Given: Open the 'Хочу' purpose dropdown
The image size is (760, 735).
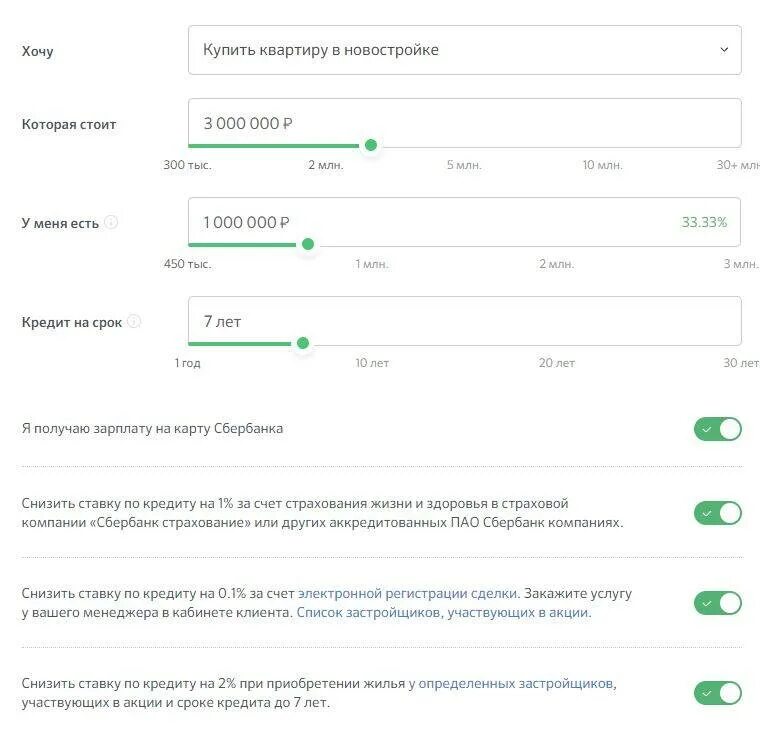Looking at the screenshot, I should point(464,50).
